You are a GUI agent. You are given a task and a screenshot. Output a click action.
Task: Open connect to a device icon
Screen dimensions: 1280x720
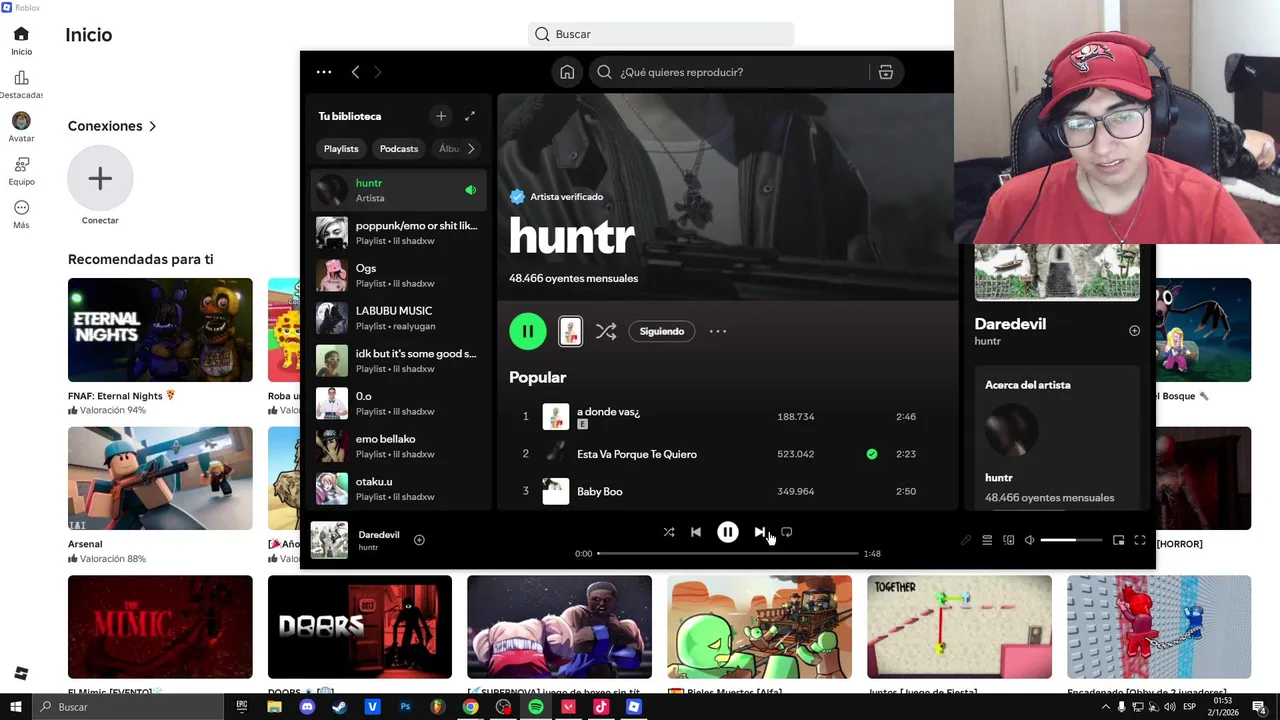[1008, 540]
